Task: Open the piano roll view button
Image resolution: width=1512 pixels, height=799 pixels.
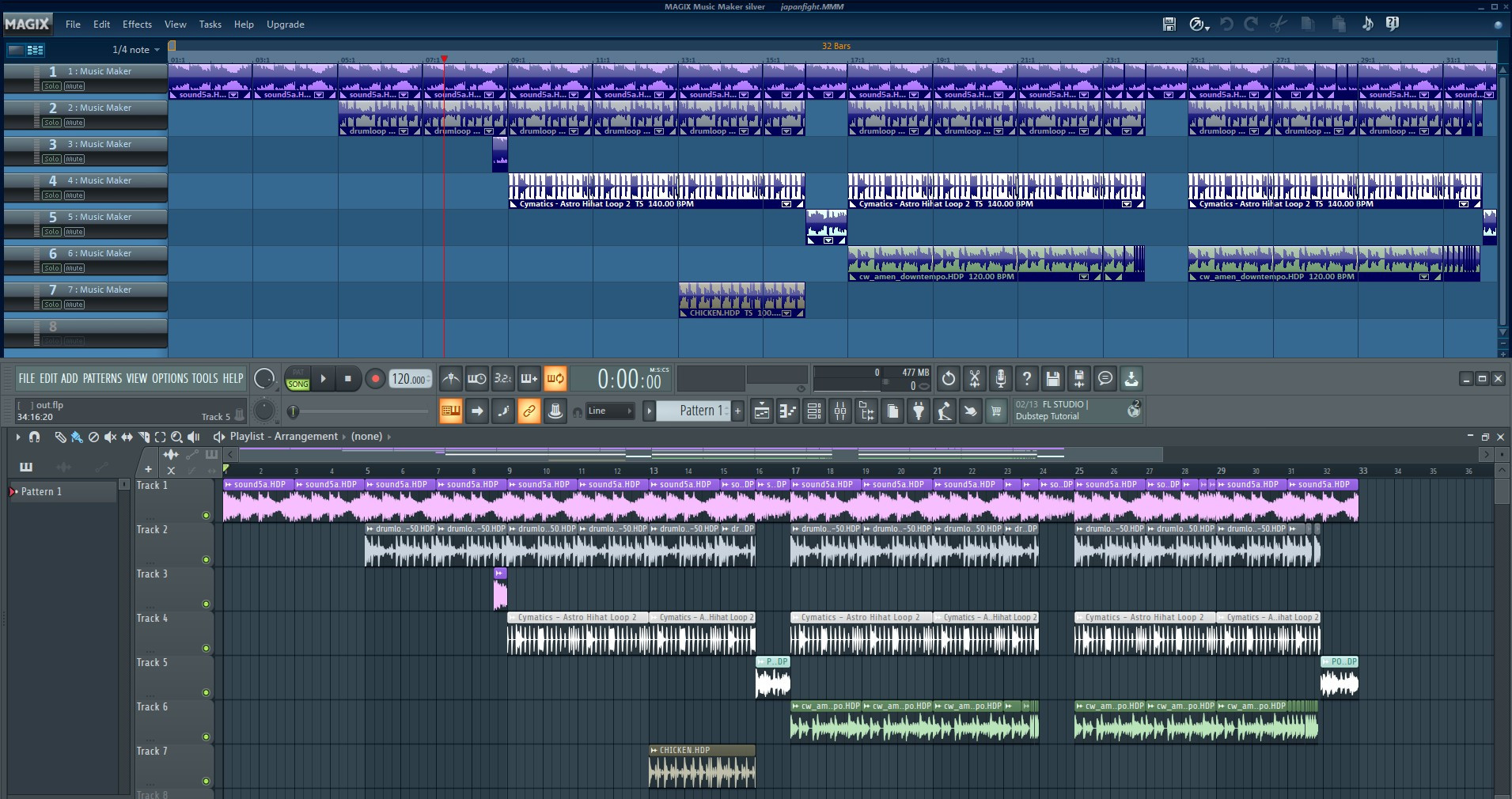Action: pyautogui.click(x=788, y=411)
